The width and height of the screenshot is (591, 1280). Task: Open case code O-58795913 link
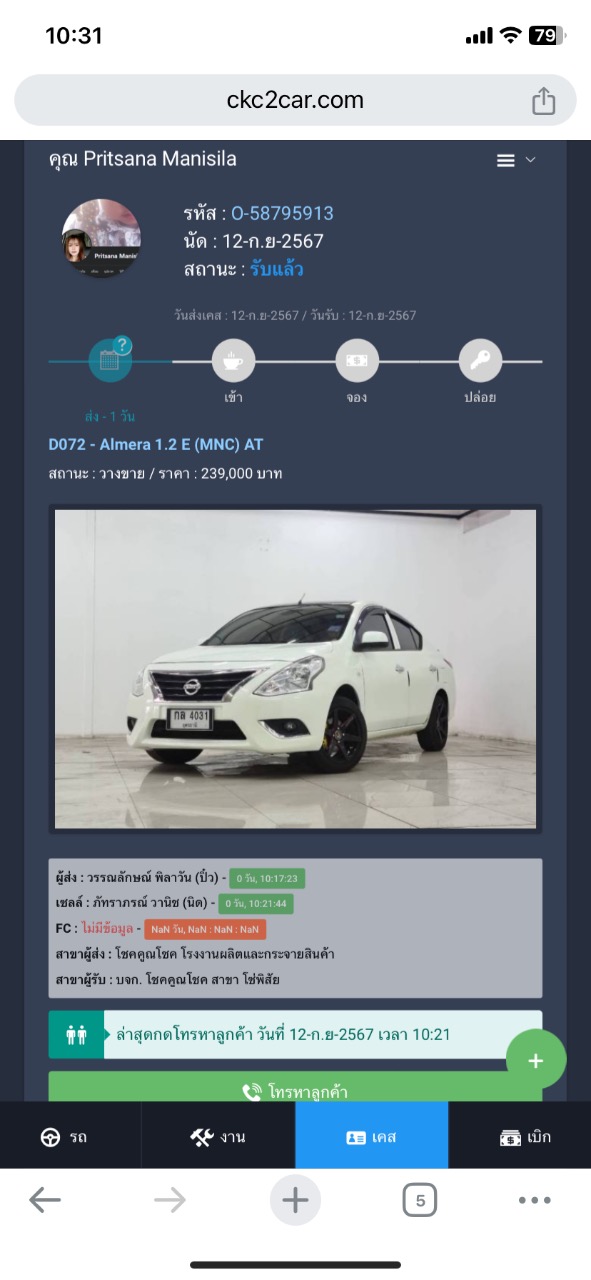pyautogui.click(x=282, y=213)
